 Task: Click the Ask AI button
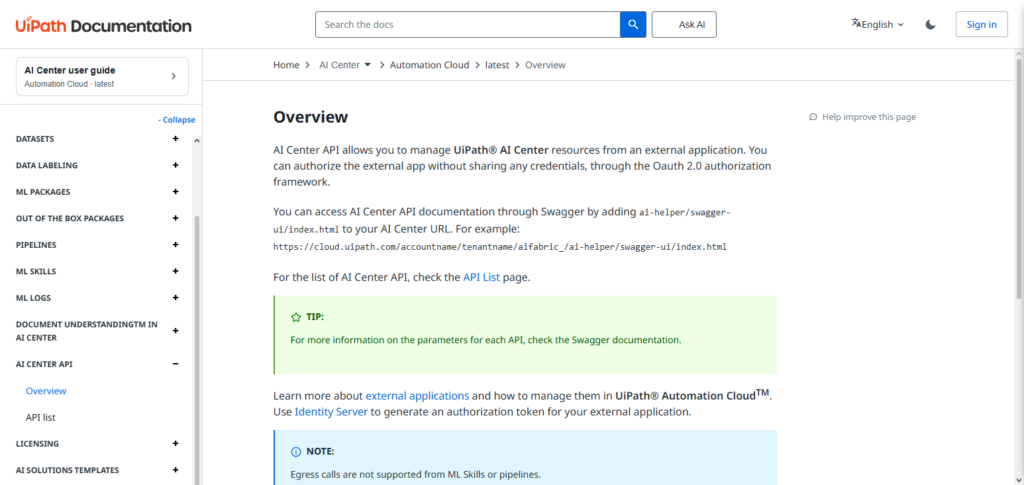click(684, 25)
